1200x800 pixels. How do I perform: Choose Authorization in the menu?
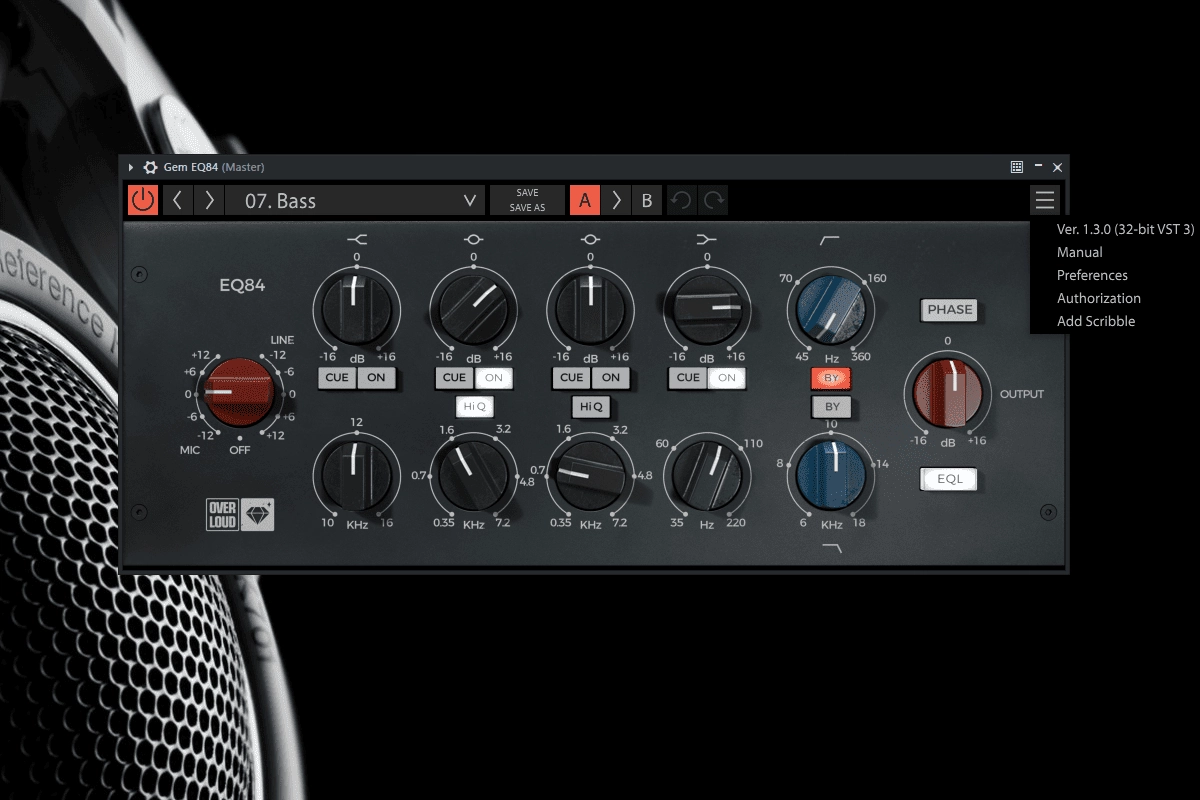(x=1099, y=298)
